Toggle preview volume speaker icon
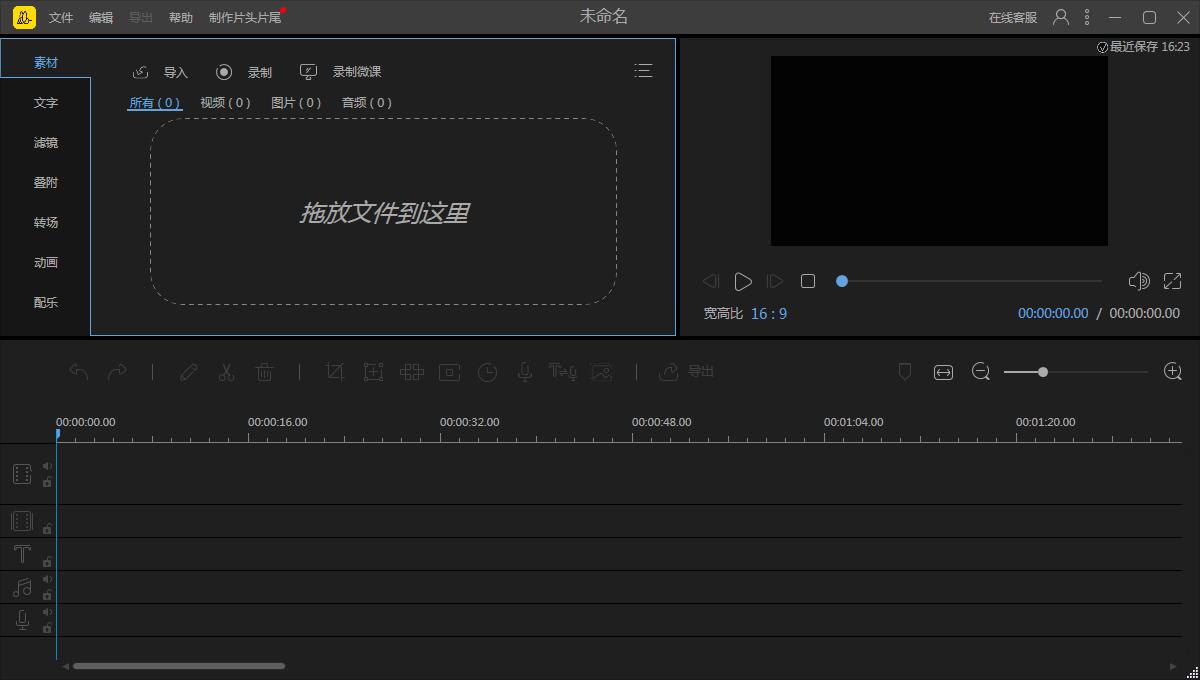Image resolution: width=1200 pixels, height=680 pixels. (1138, 282)
